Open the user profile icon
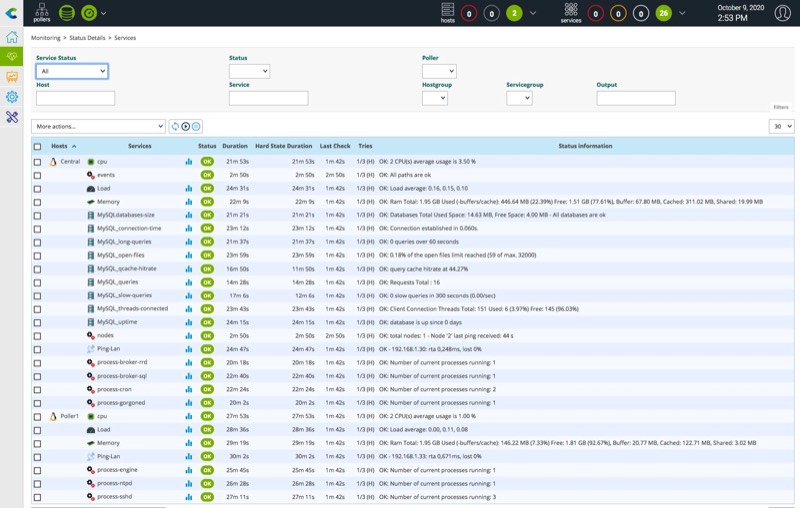 (783, 13)
